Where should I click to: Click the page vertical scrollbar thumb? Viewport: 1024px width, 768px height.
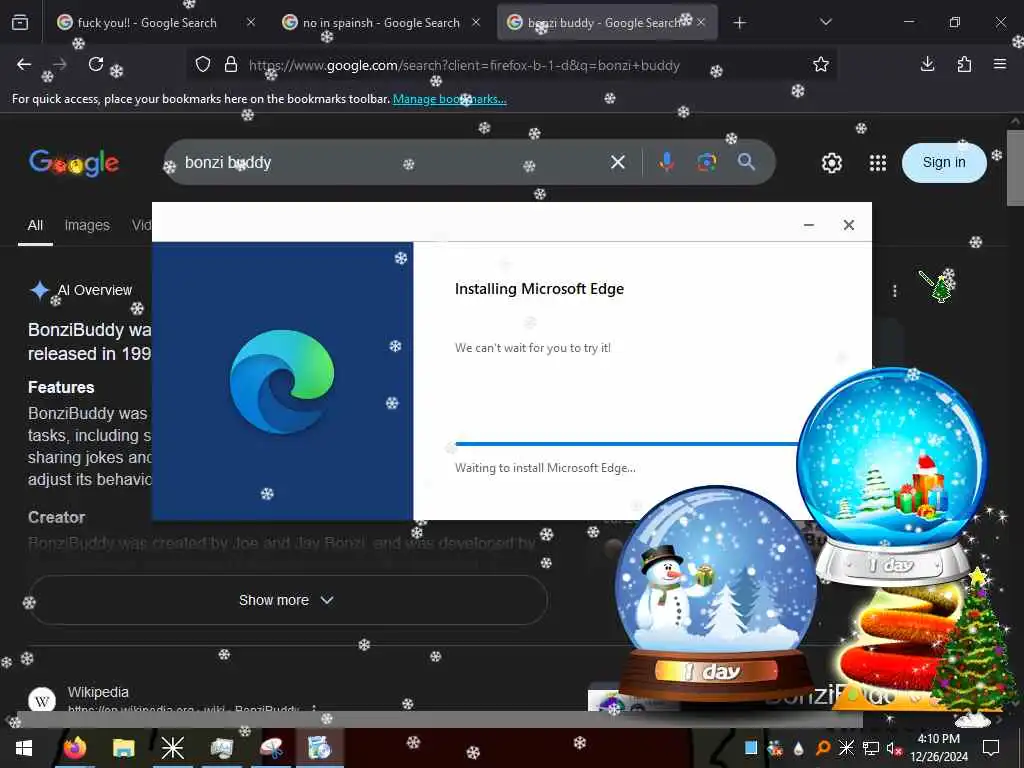(1015, 168)
